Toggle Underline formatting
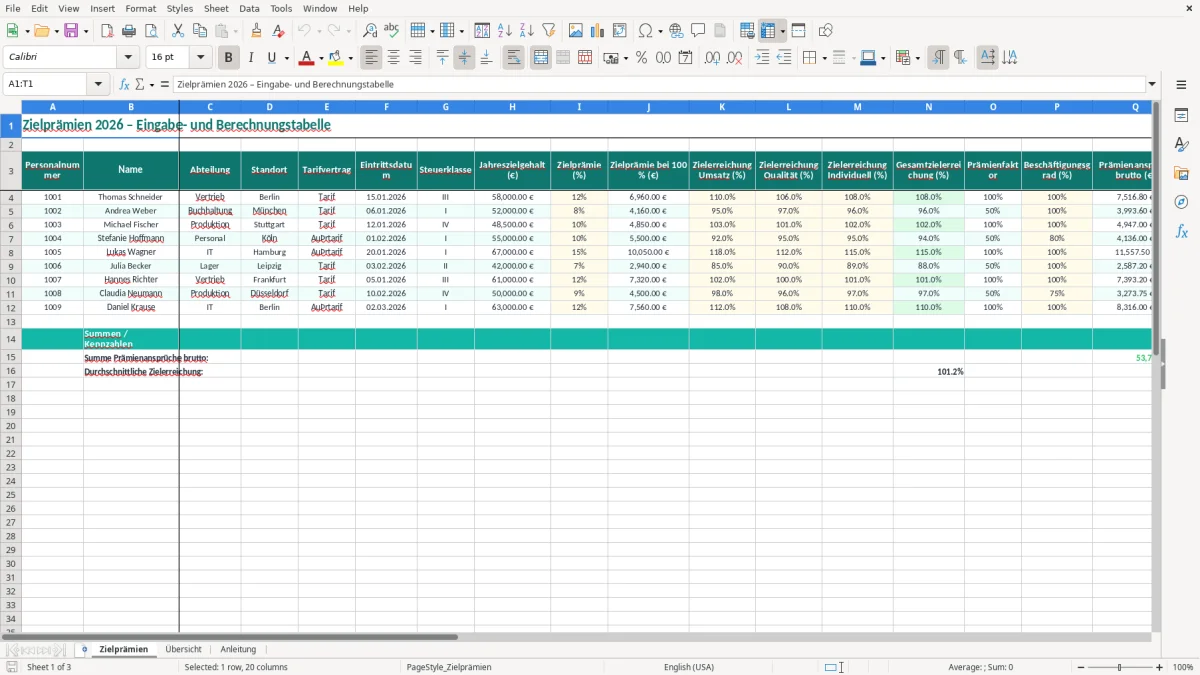Screen dimensions: 1200x675 (271, 58)
